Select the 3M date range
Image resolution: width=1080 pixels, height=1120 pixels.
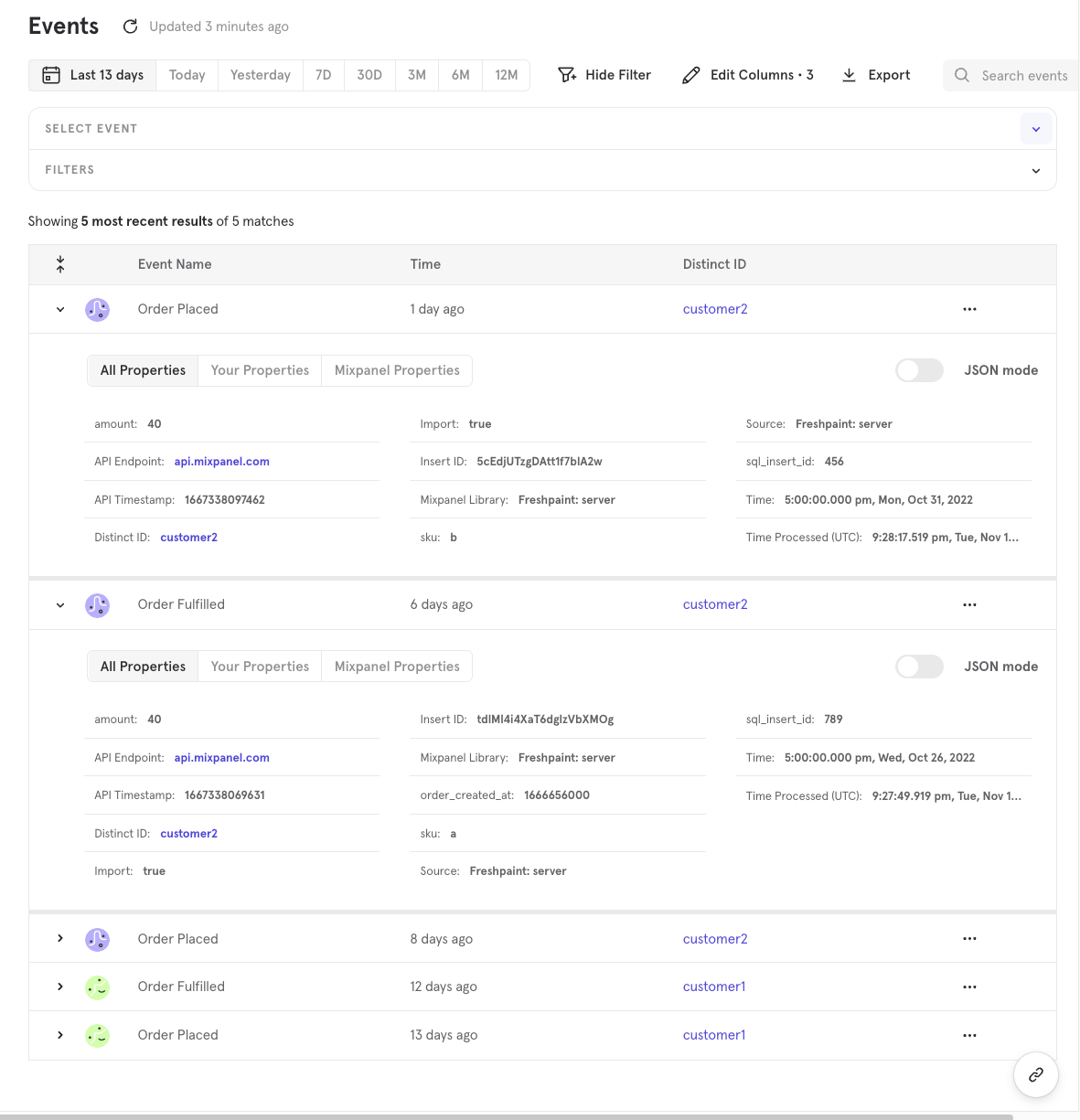click(x=417, y=75)
